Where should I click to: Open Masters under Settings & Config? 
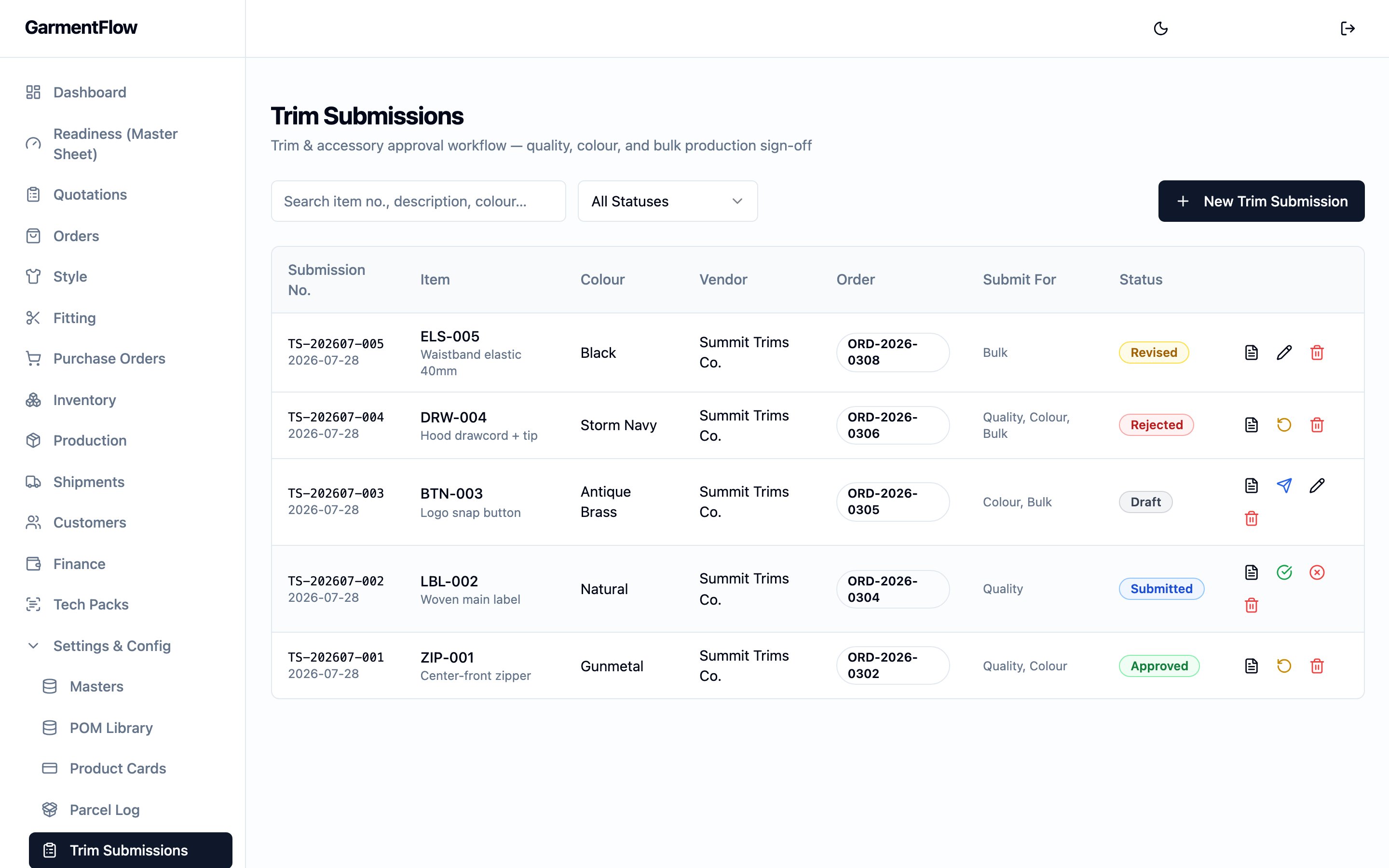coord(131,687)
